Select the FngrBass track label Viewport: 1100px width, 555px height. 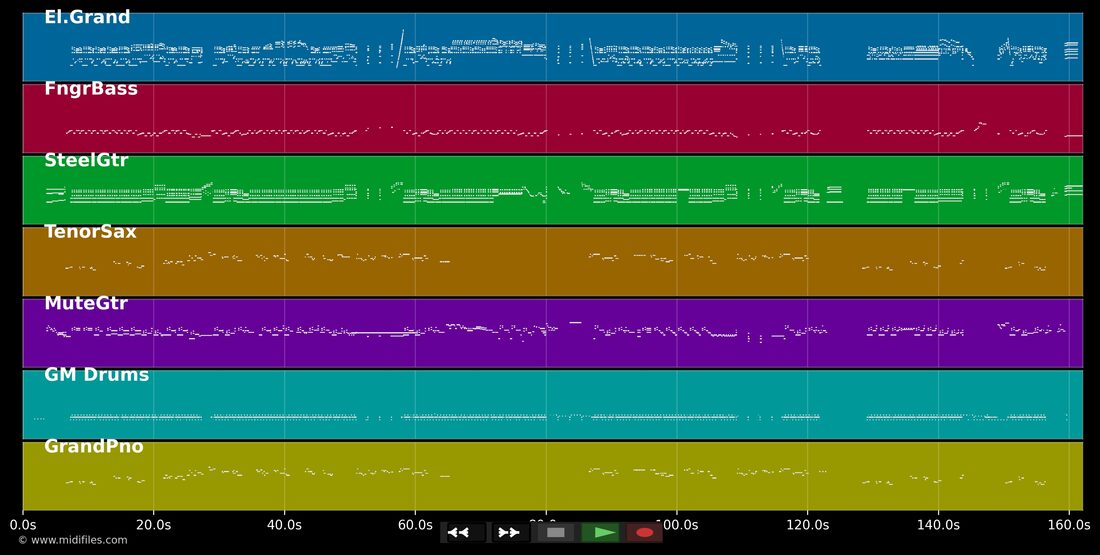pos(91,88)
